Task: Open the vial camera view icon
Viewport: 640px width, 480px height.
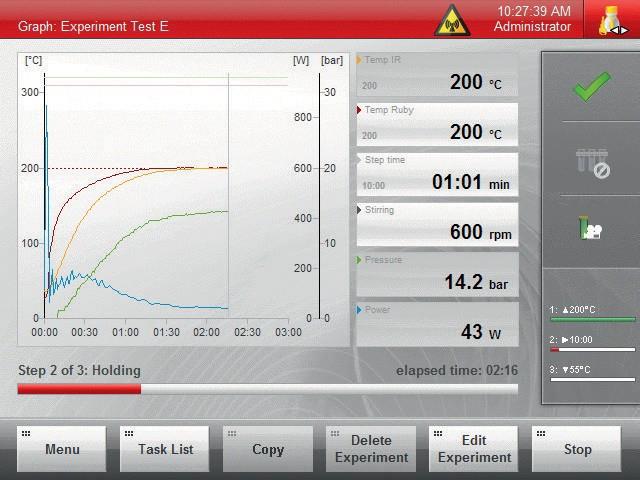Action: tap(592, 229)
